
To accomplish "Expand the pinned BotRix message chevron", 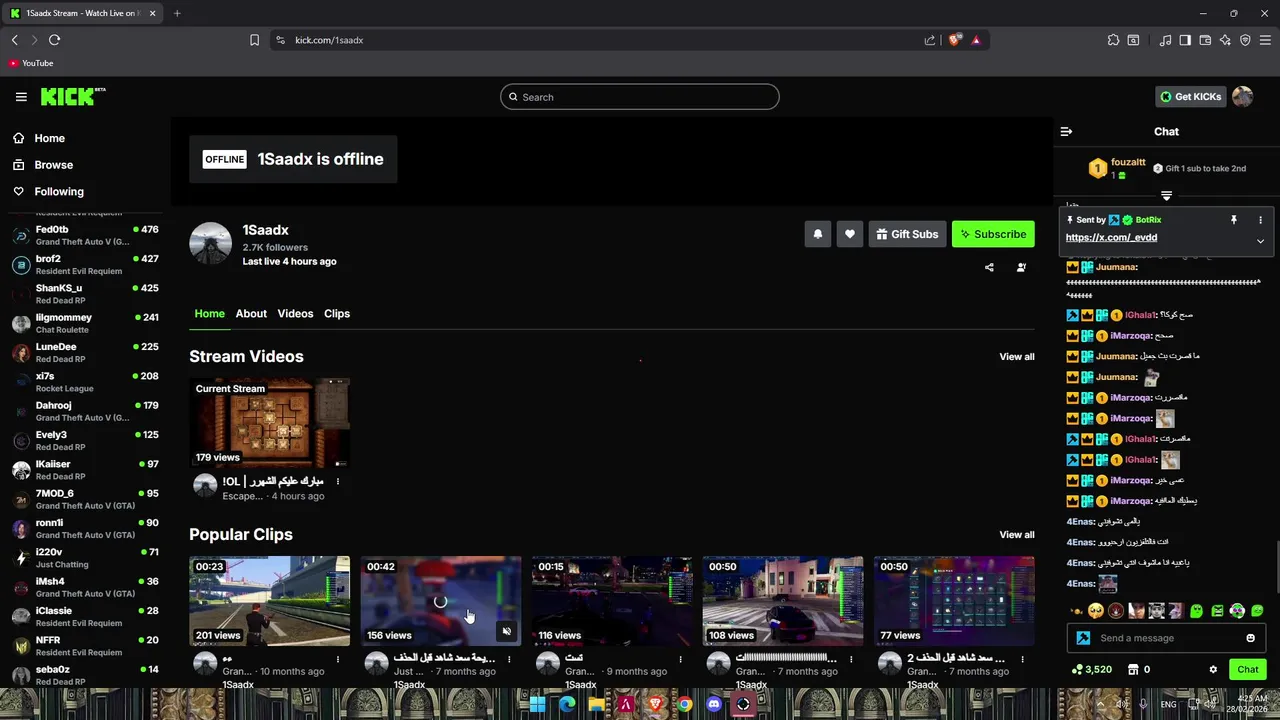I will [x=1260, y=241].
